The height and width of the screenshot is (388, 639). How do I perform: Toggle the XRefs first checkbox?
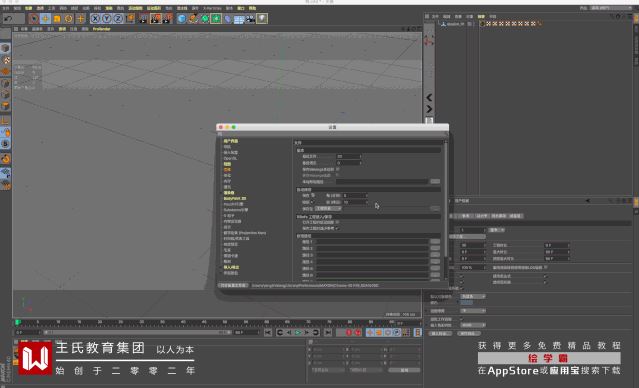[338, 223]
